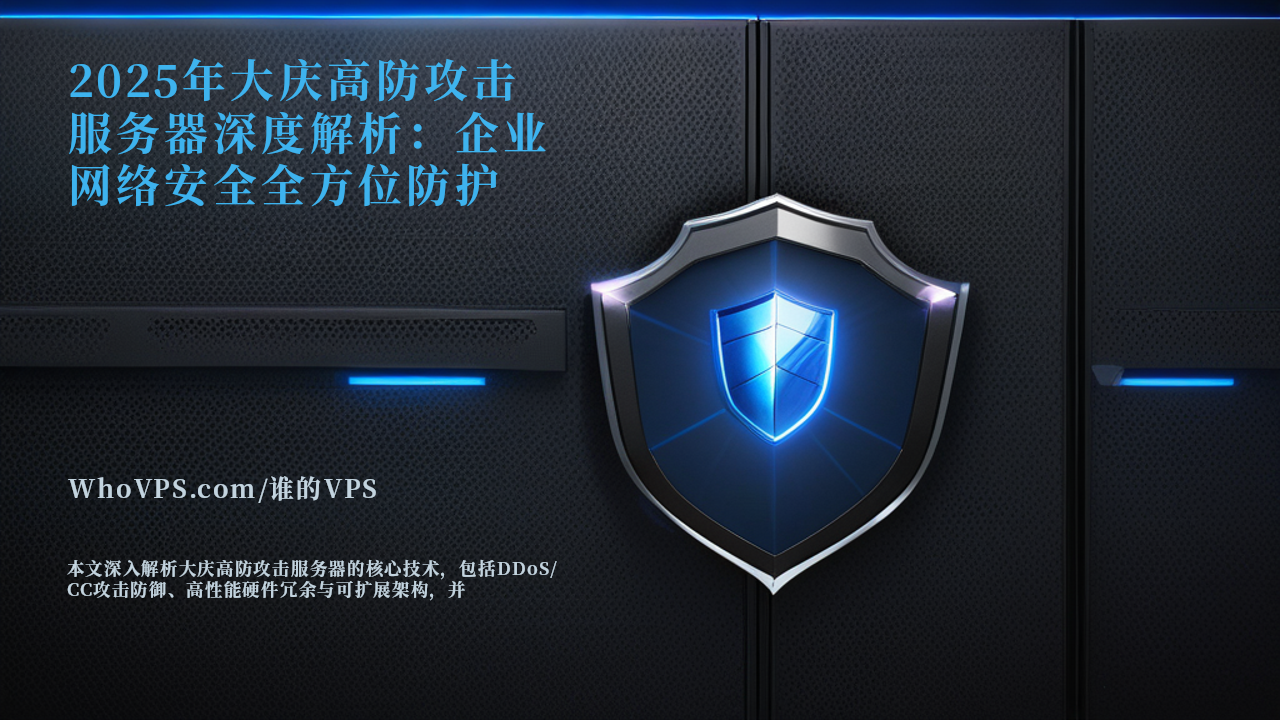Click the gray latch beside right LED

(x=1107, y=375)
